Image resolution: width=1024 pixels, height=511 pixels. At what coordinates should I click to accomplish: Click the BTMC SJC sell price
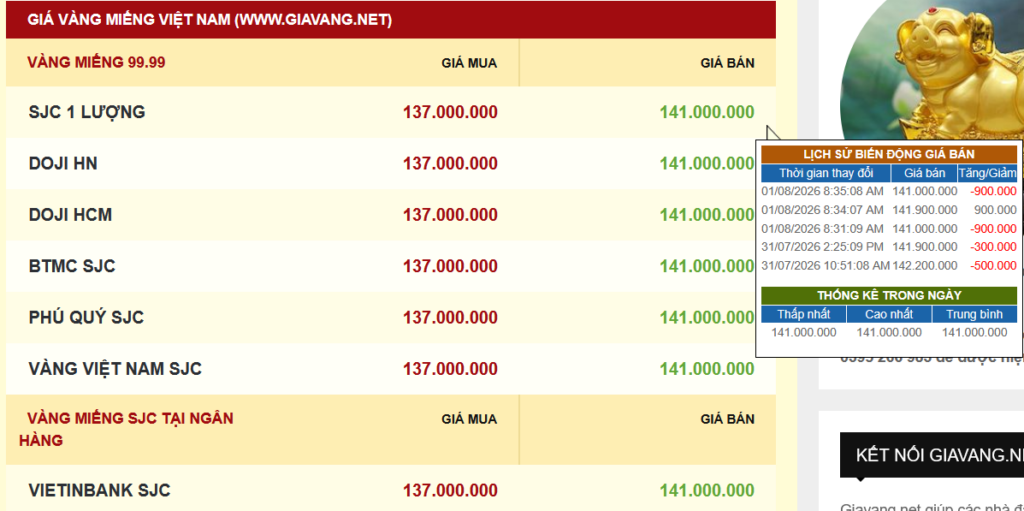coord(707,267)
